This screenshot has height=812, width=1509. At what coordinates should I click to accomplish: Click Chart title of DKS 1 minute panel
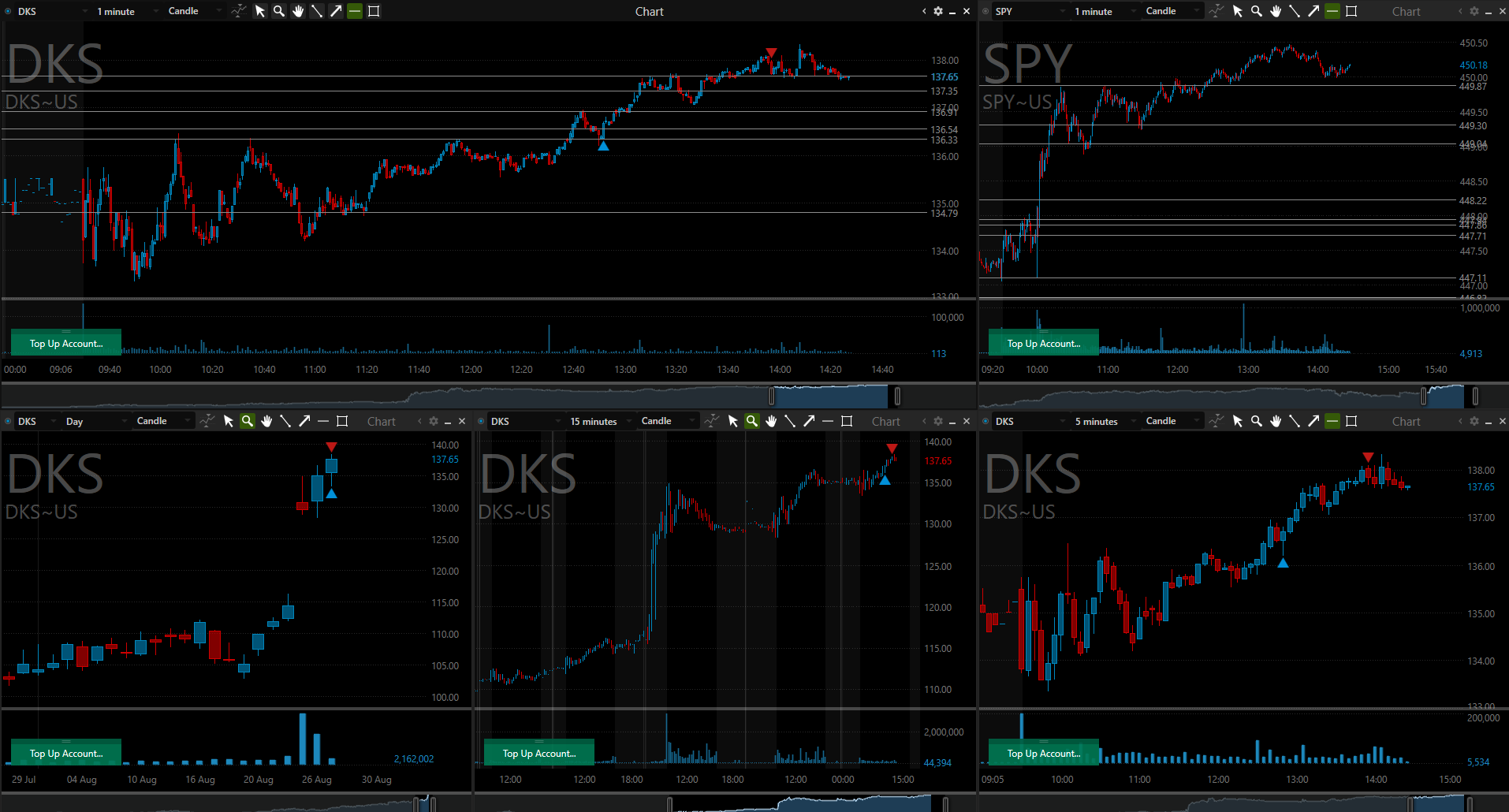point(650,11)
